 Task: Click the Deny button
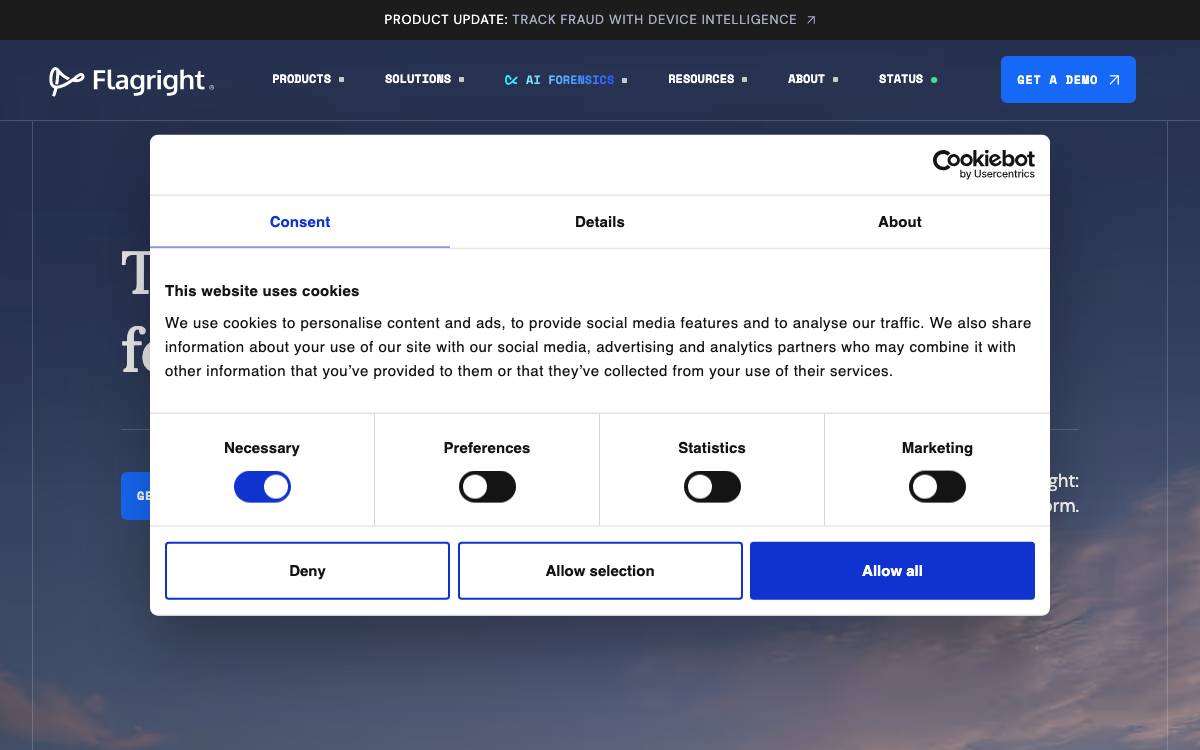point(307,571)
